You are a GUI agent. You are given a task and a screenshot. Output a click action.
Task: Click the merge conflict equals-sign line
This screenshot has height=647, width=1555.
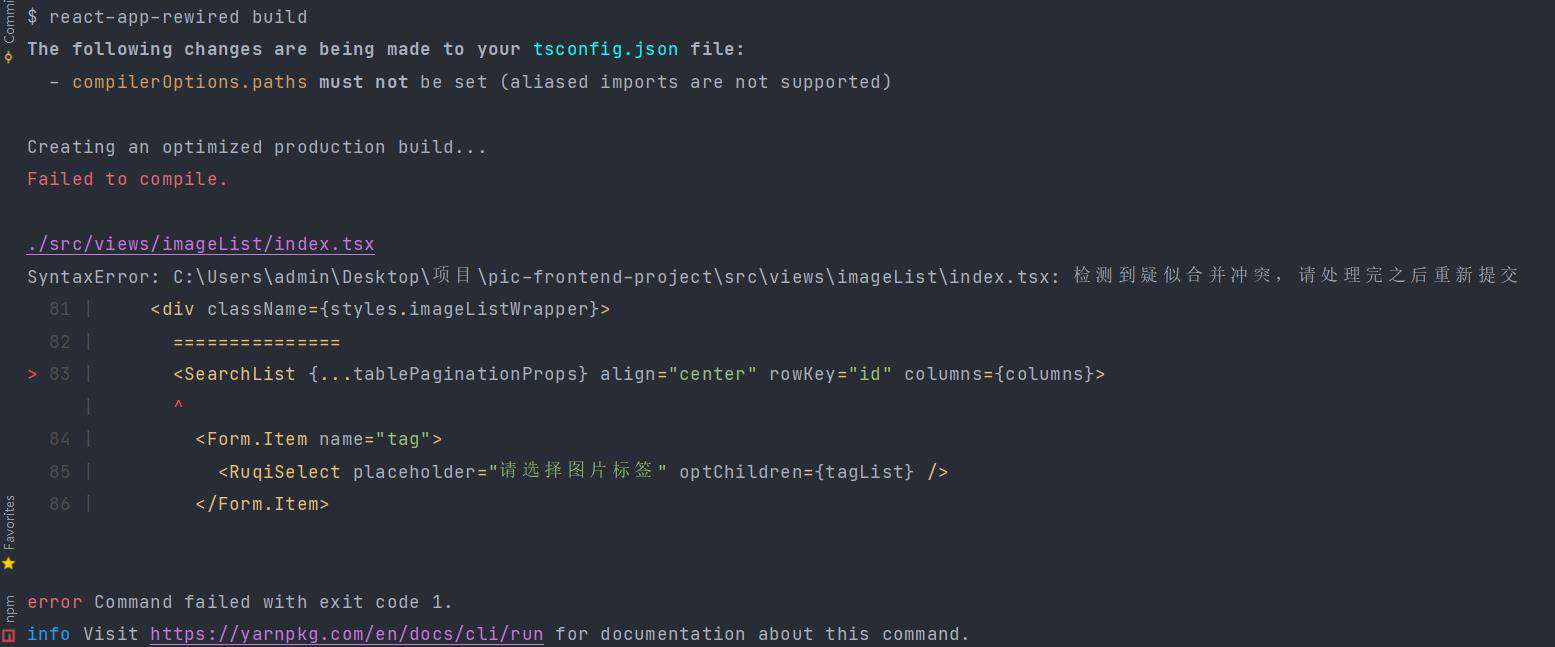[x=257, y=342]
